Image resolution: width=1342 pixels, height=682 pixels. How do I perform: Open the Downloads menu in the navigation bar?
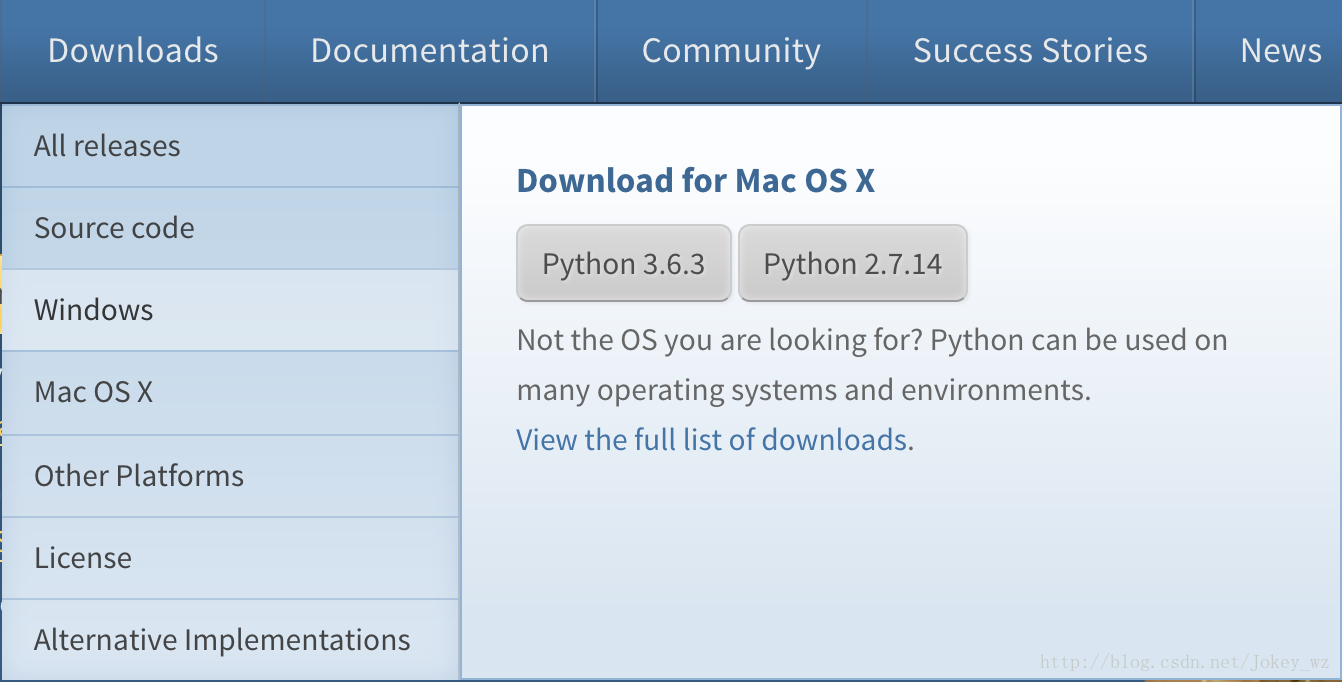click(x=133, y=50)
